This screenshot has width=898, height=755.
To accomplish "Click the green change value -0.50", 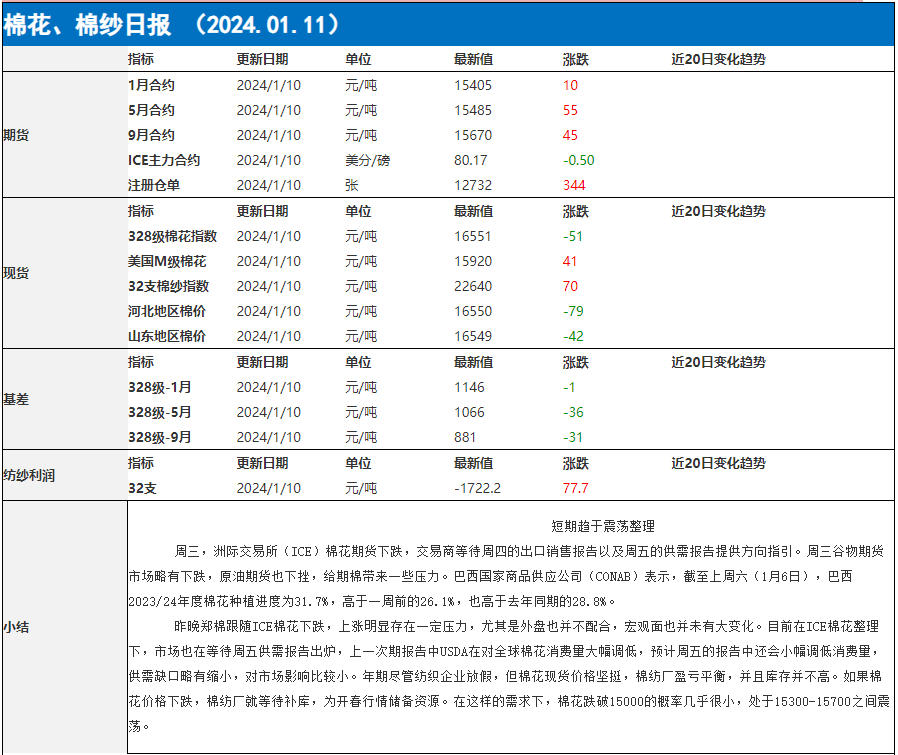I will coord(578,160).
